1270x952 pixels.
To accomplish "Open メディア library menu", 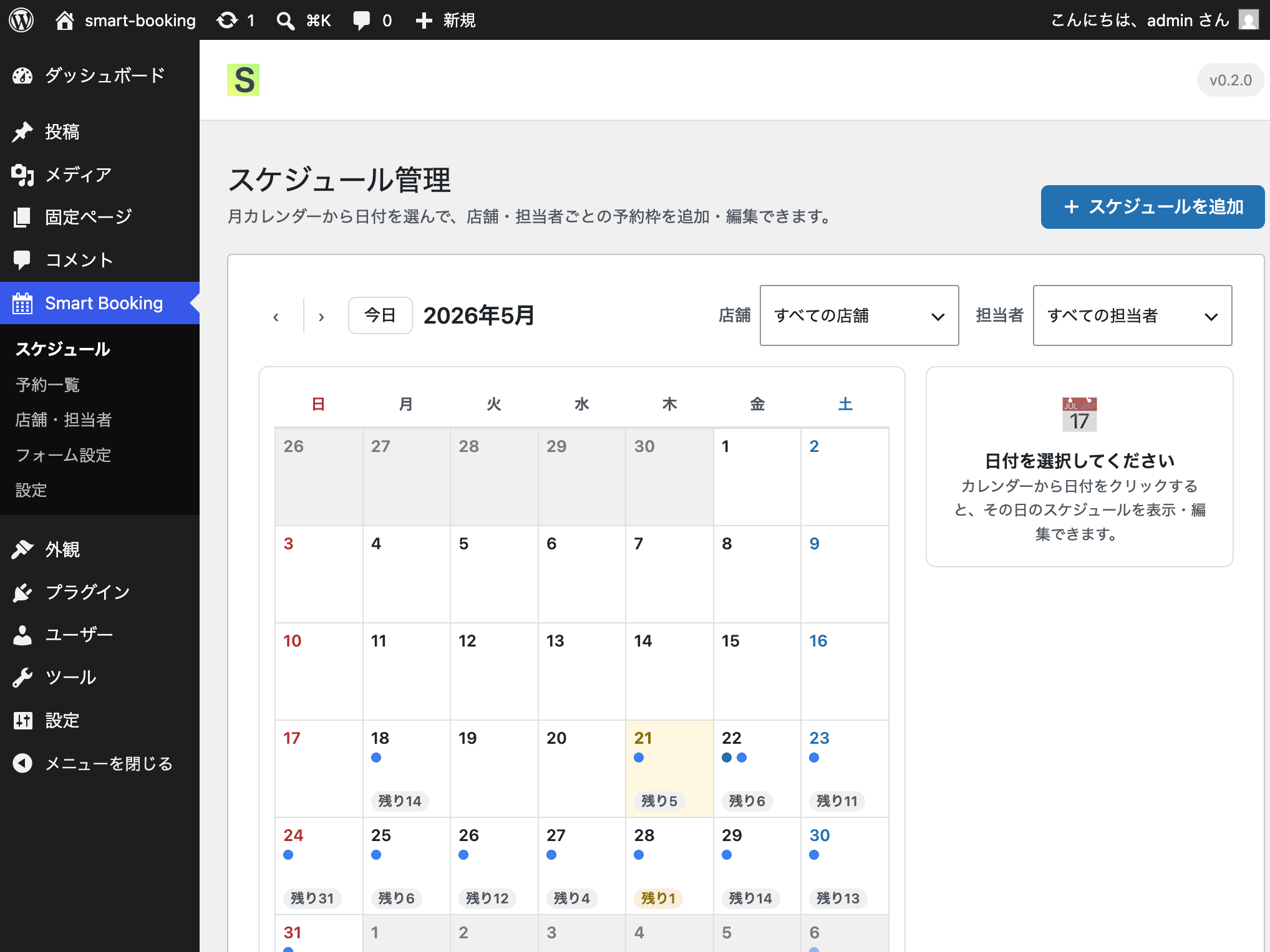I will coord(100,175).
